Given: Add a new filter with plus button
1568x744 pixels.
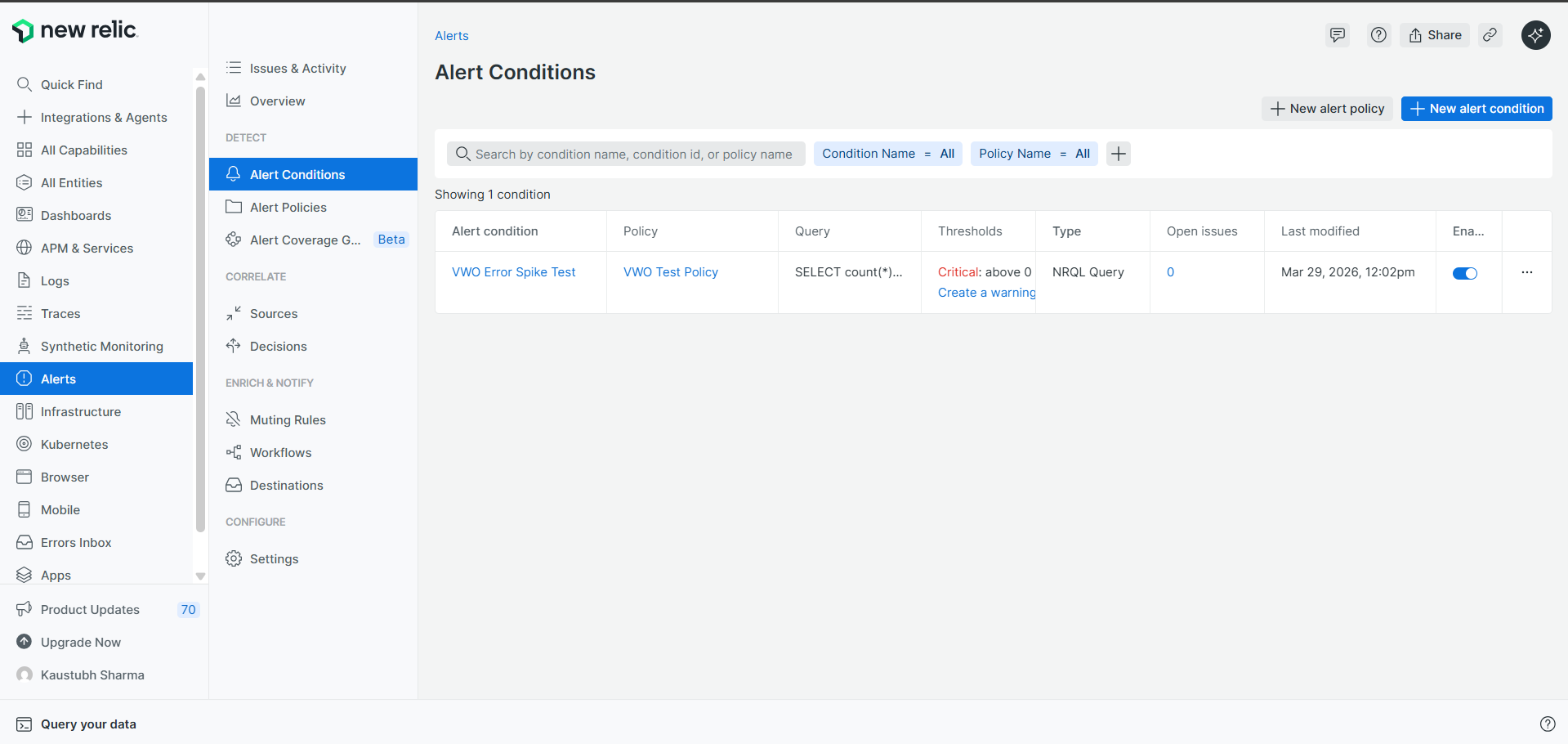Looking at the screenshot, I should coord(1119,154).
